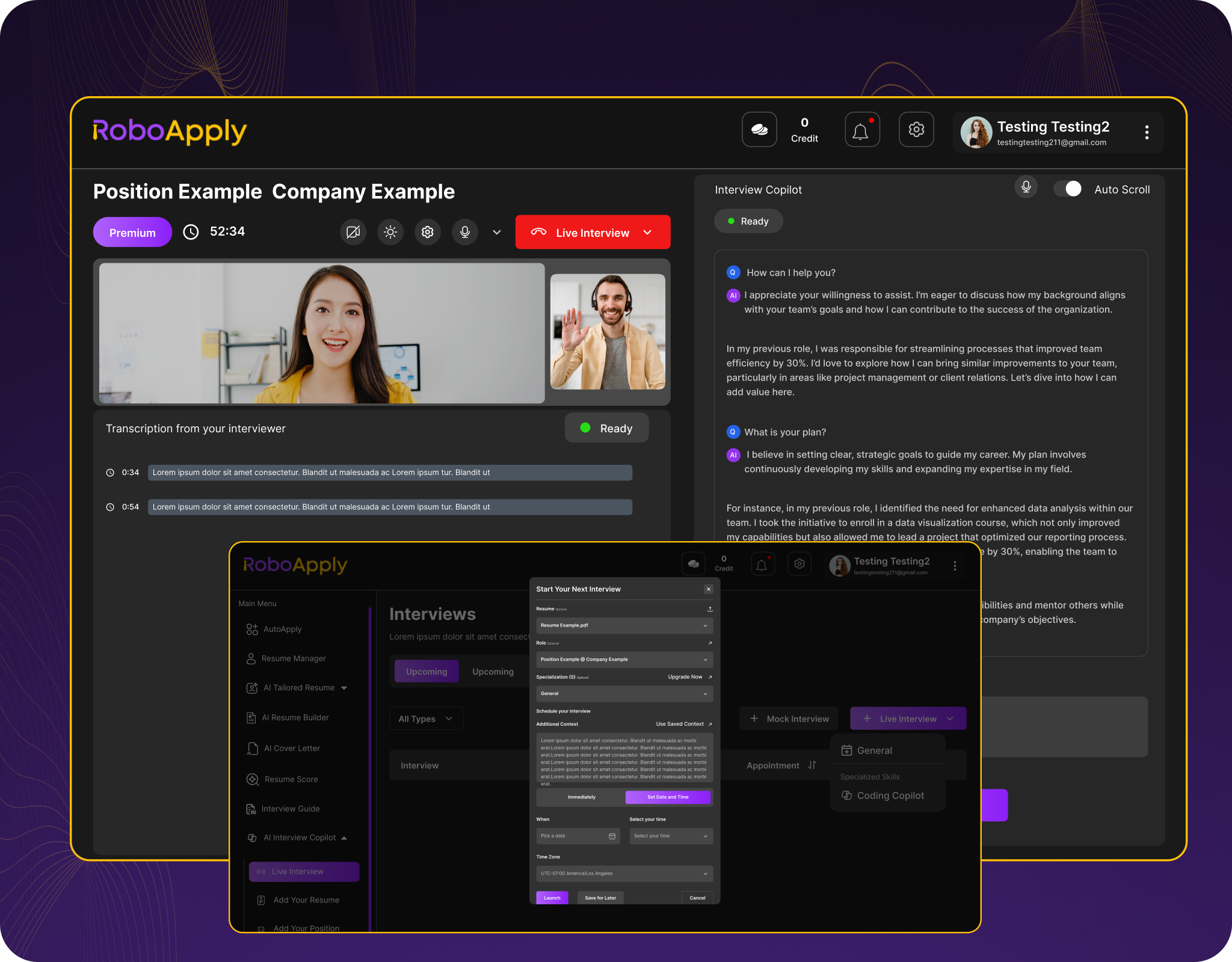The image size is (1232, 962).
Task: Open user menu three-dot icon
Action: click(1147, 132)
